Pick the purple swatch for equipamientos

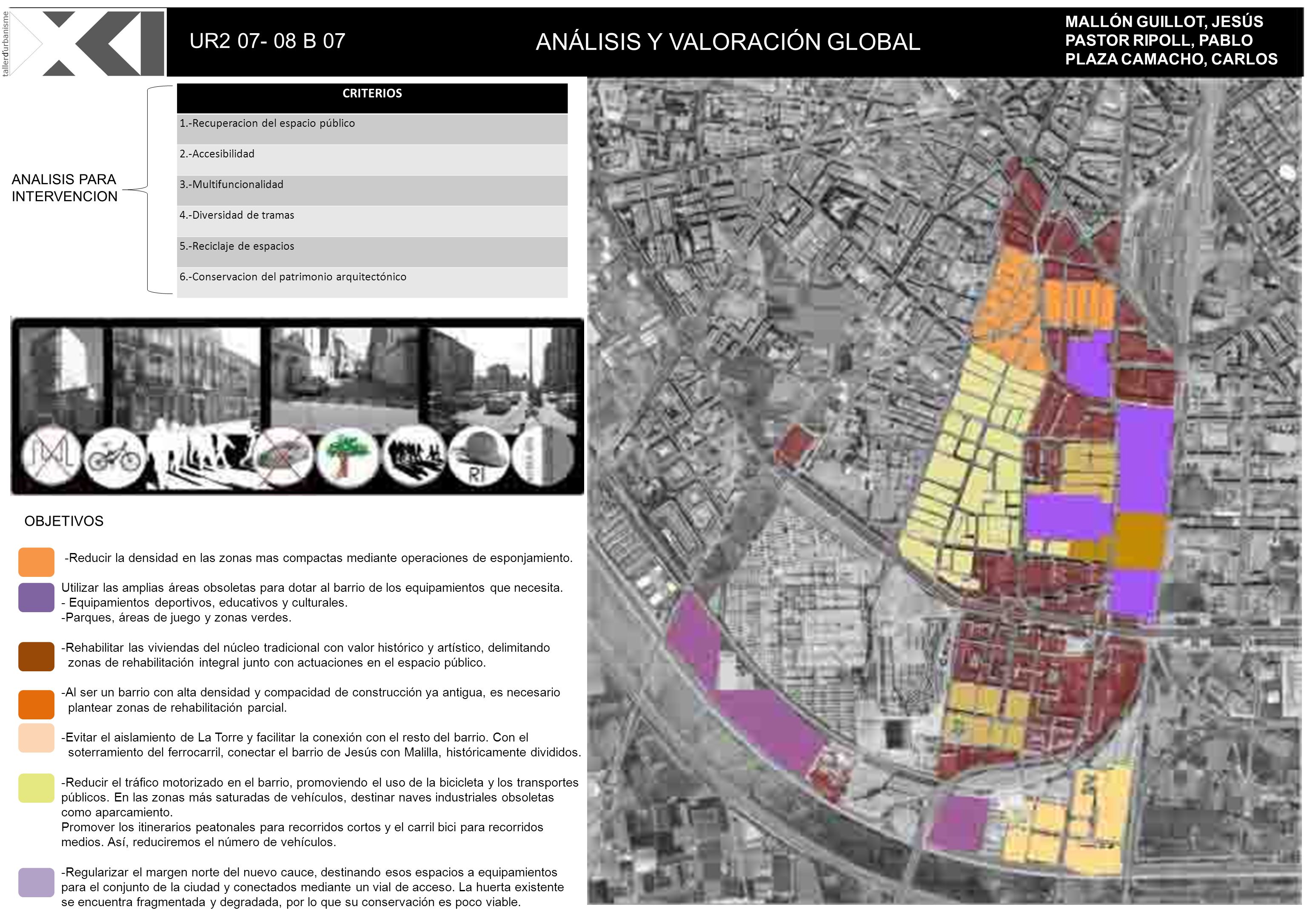pyautogui.click(x=37, y=597)
